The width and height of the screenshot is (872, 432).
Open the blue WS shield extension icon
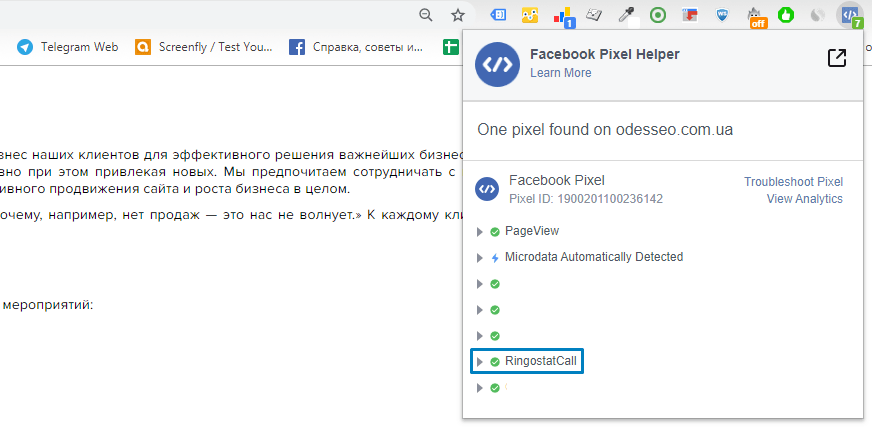[x=722, y=15]
